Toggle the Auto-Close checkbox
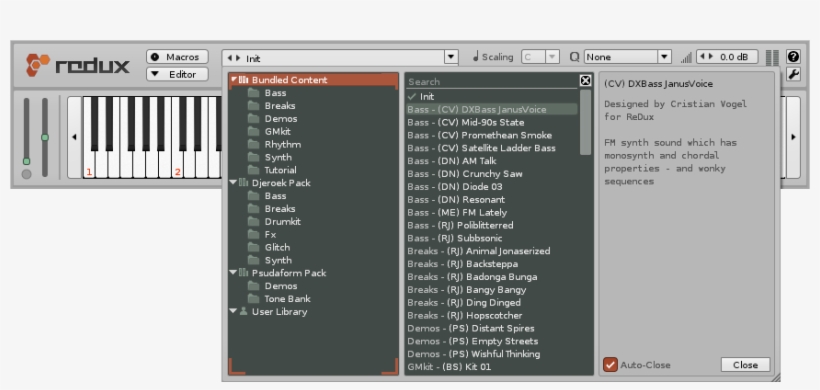Image resolution: width=820 pixels, height=390 pixels. coord(610,364)
